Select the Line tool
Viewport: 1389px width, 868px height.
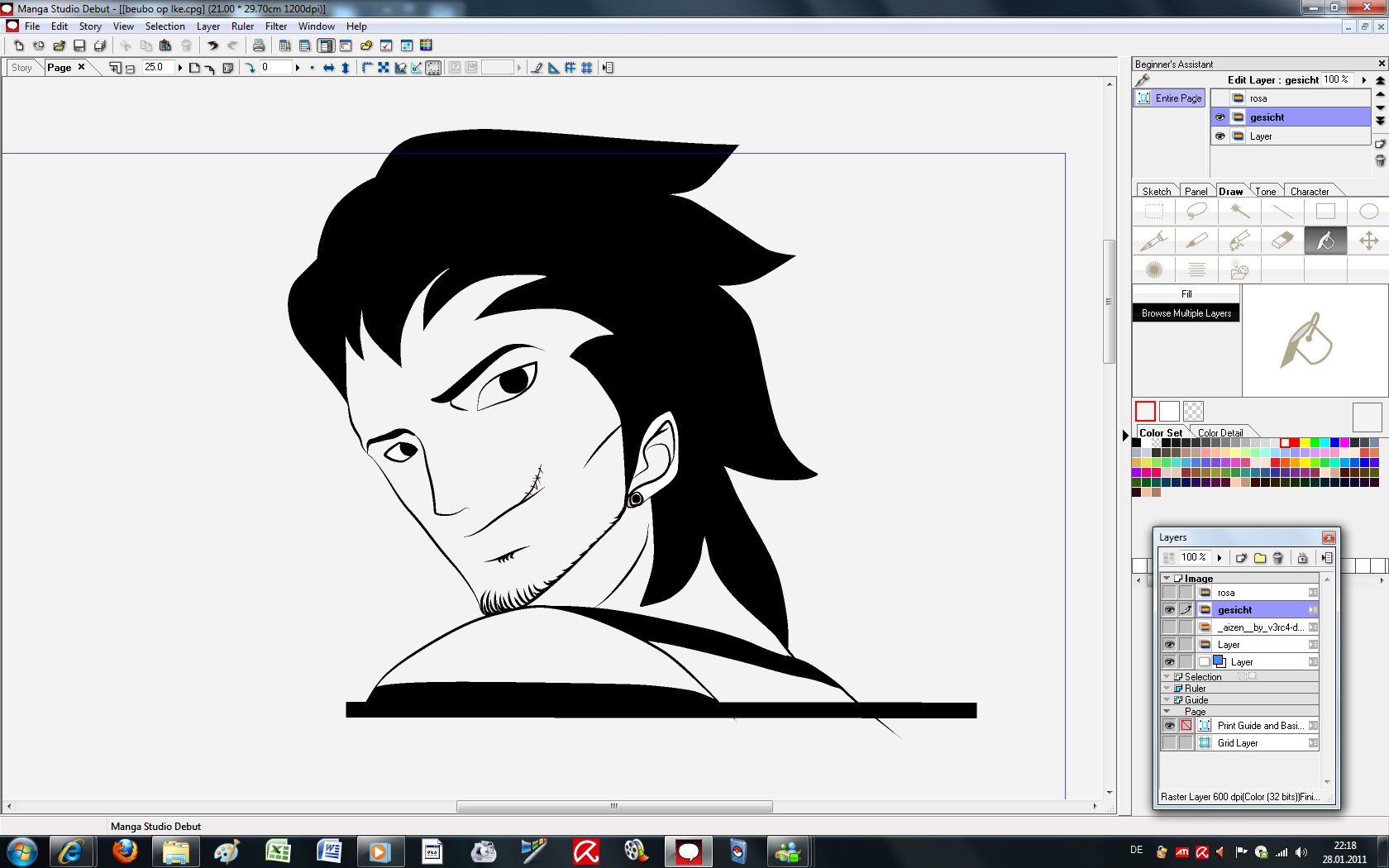tap(1282, 212)
